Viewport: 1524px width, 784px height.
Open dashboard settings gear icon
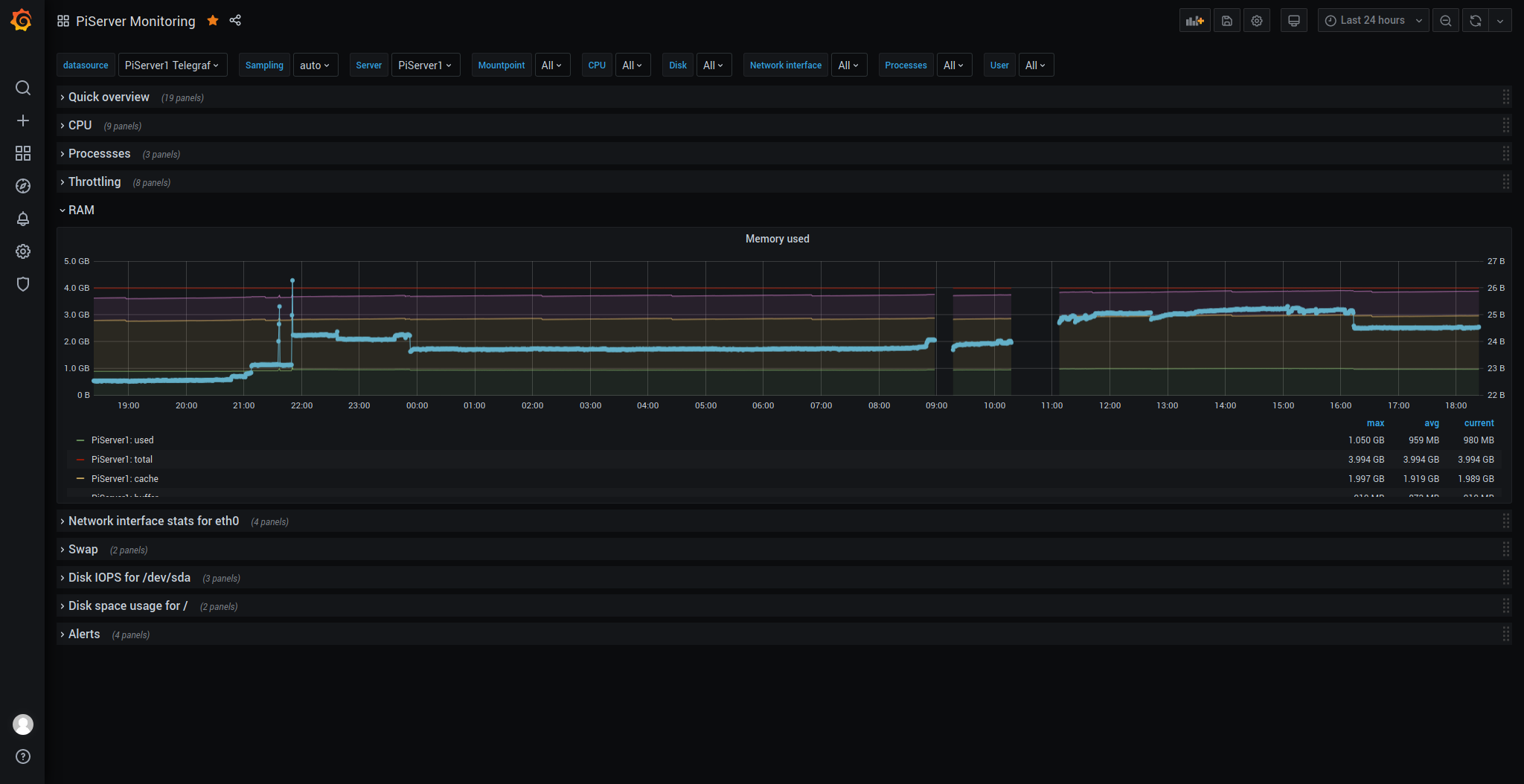coord(1257,21)
